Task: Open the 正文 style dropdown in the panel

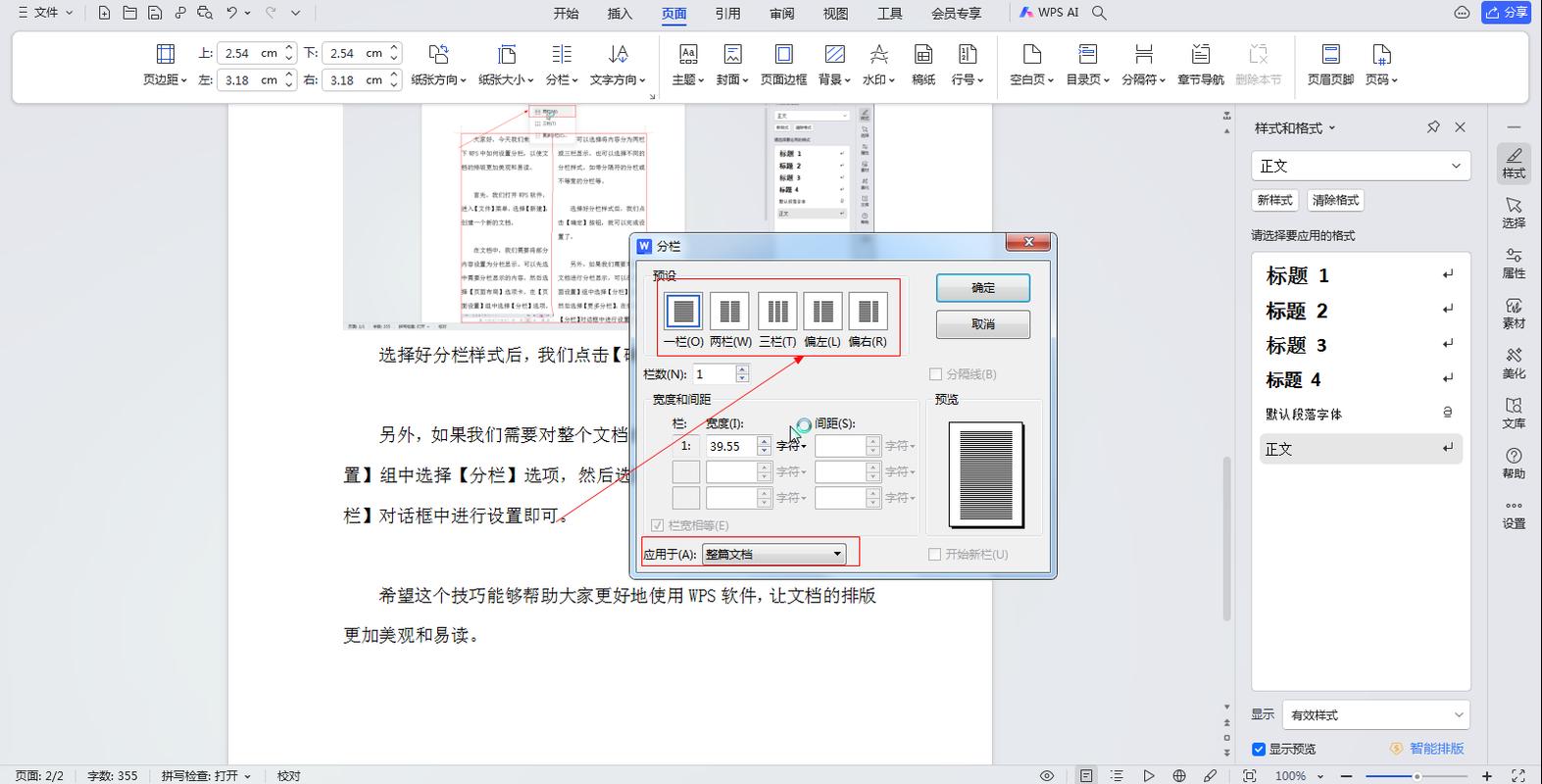Action: pos(1361,166)
